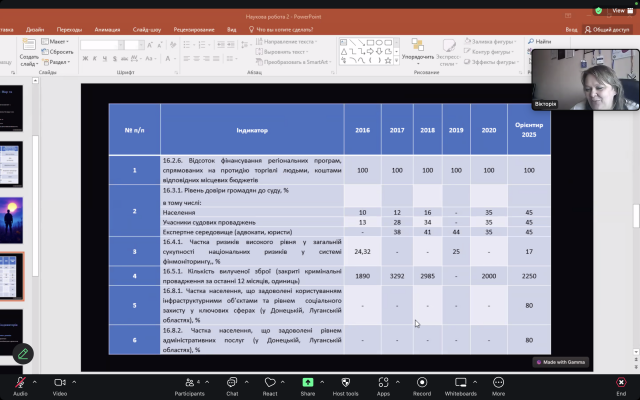640x400 pixels.
Task: Open the Переходы ribbon tab
Action: (69, 29)
